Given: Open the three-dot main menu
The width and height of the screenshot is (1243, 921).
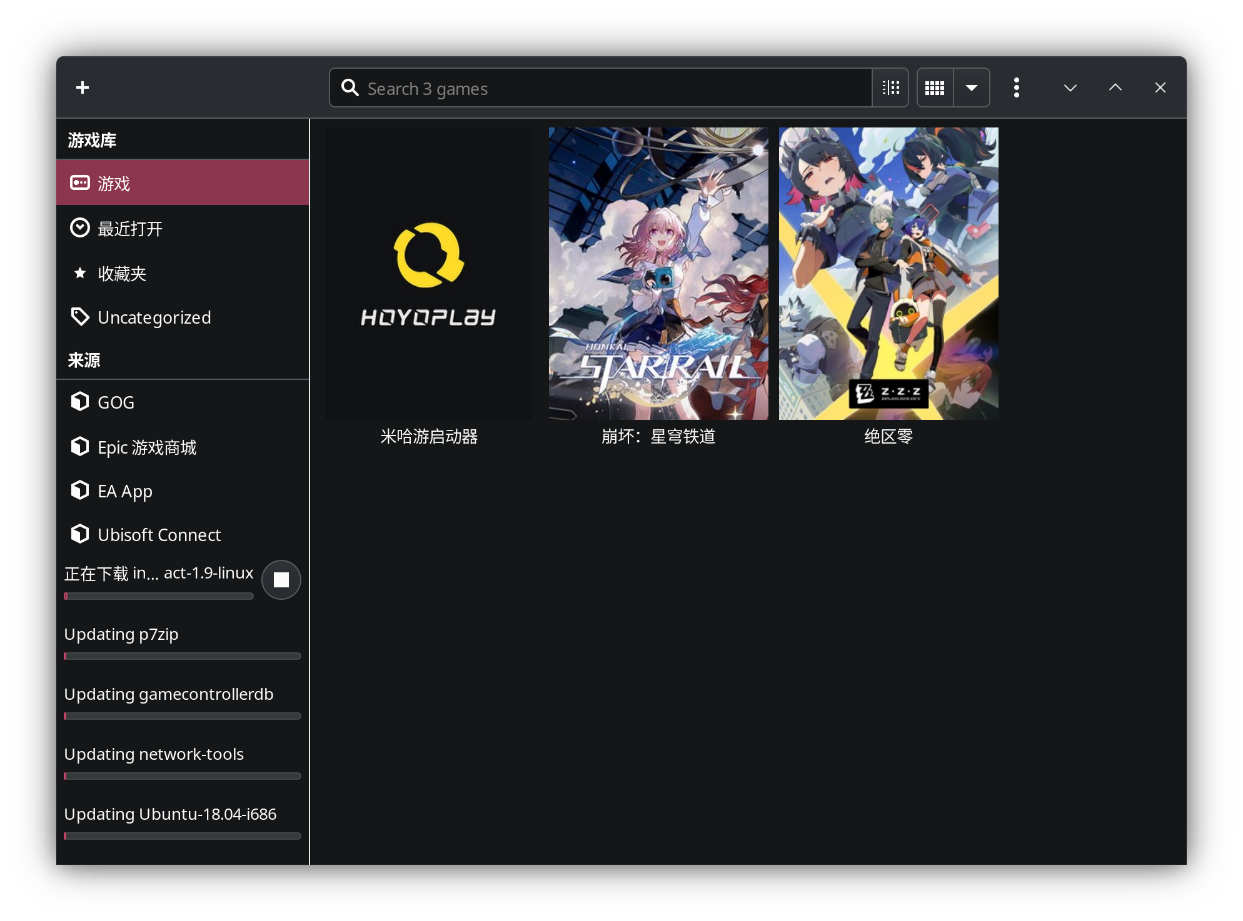Looking at the screenshot, I should tap(1016, 88).
